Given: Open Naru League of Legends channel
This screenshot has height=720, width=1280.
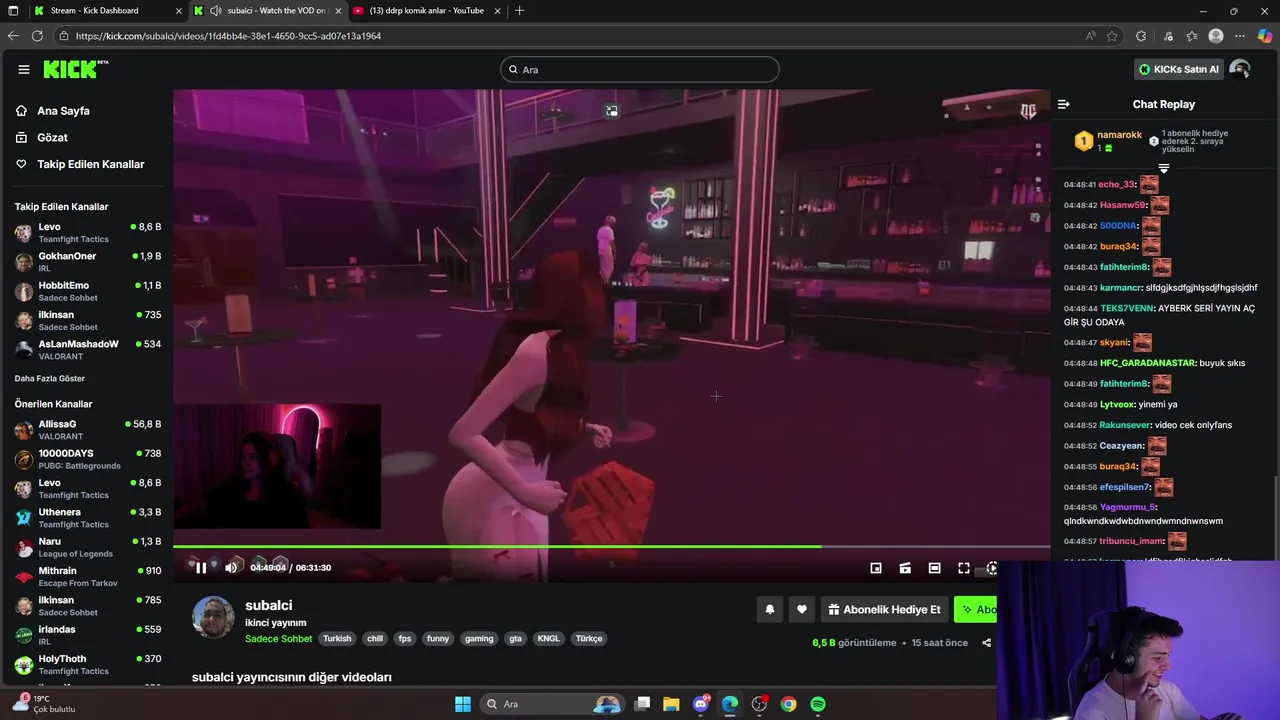Looking at the screenshot, I should pos(87,547).
